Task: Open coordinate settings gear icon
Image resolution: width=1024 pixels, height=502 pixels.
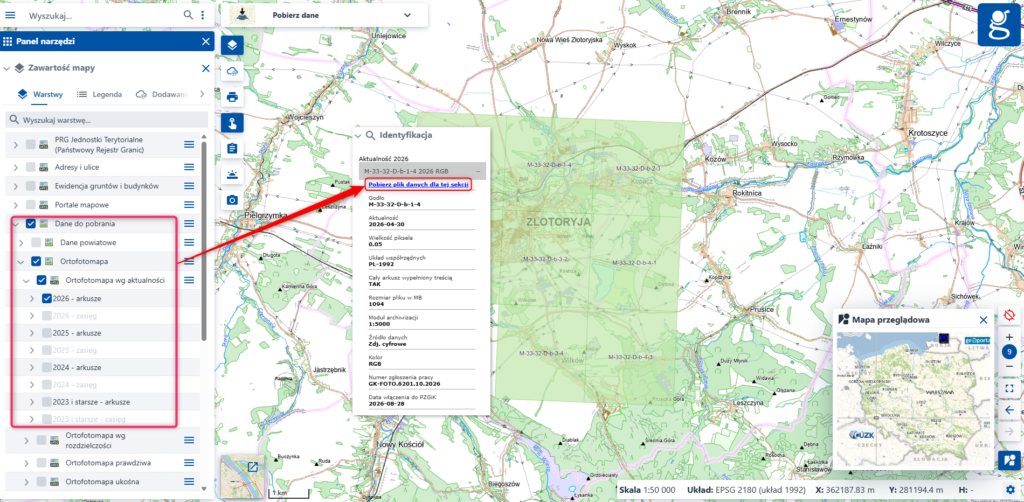Action: (1010, 489)
